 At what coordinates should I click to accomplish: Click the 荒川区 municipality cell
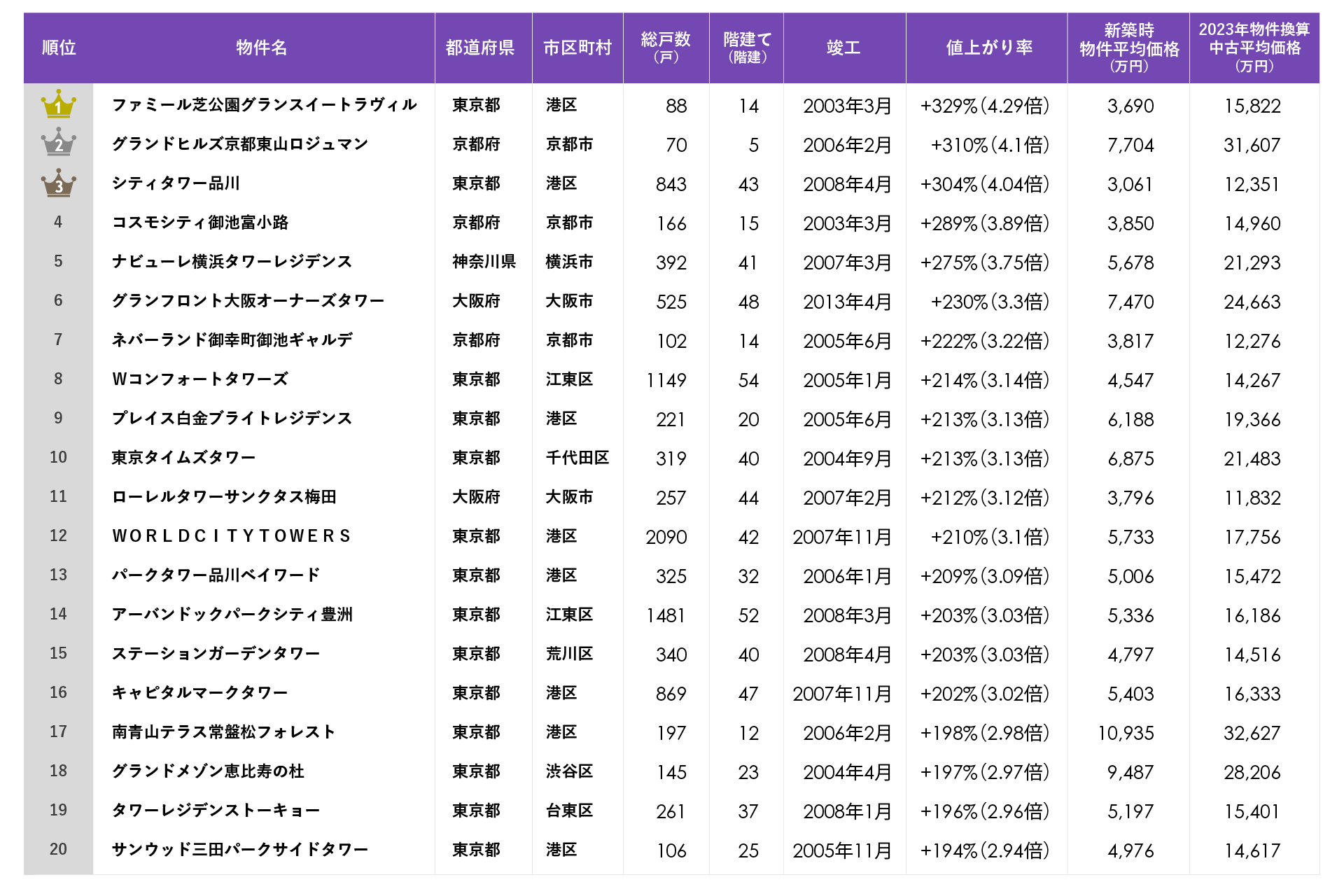(570, 654)
